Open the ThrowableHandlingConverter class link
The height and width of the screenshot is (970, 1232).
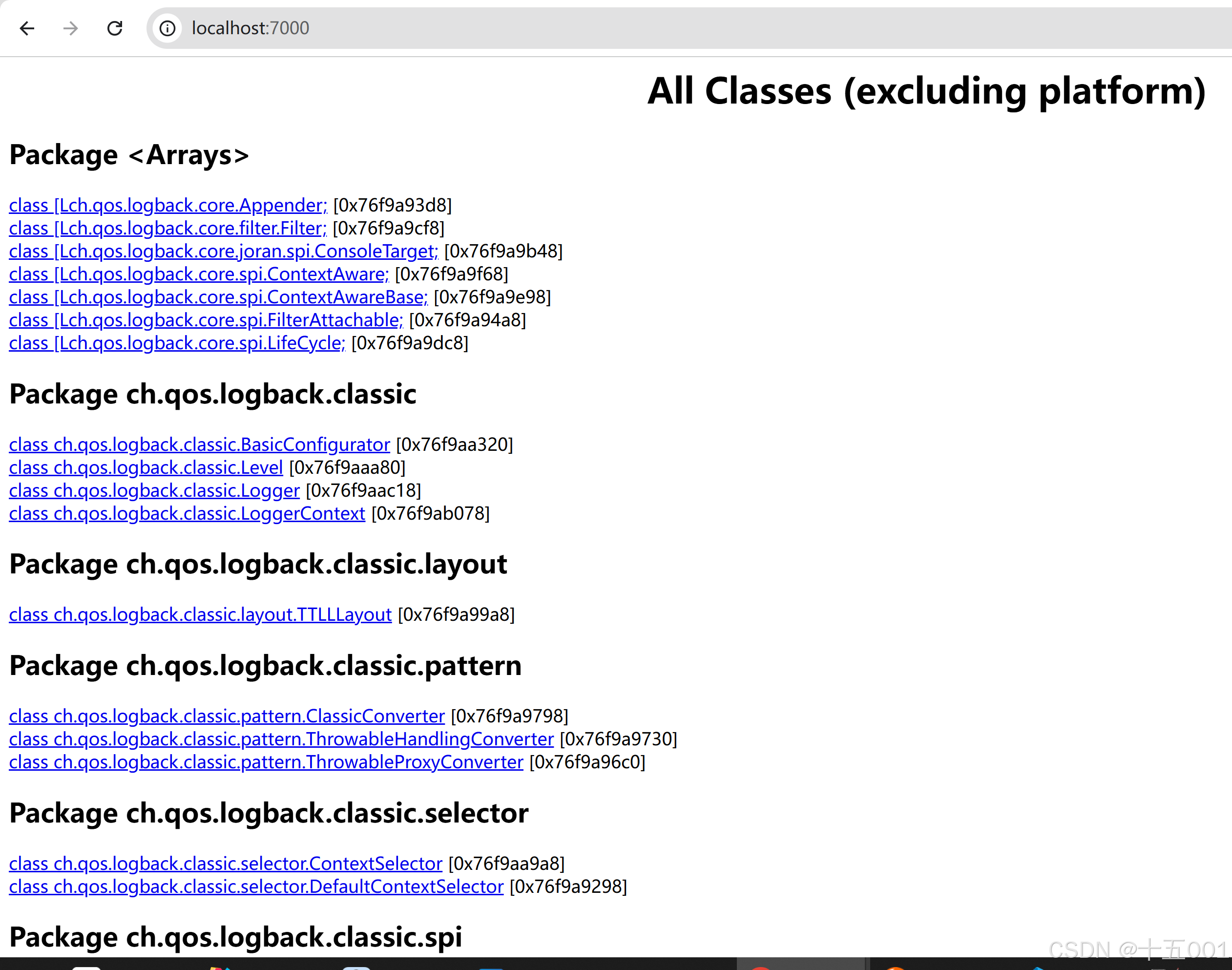[281, 739]
